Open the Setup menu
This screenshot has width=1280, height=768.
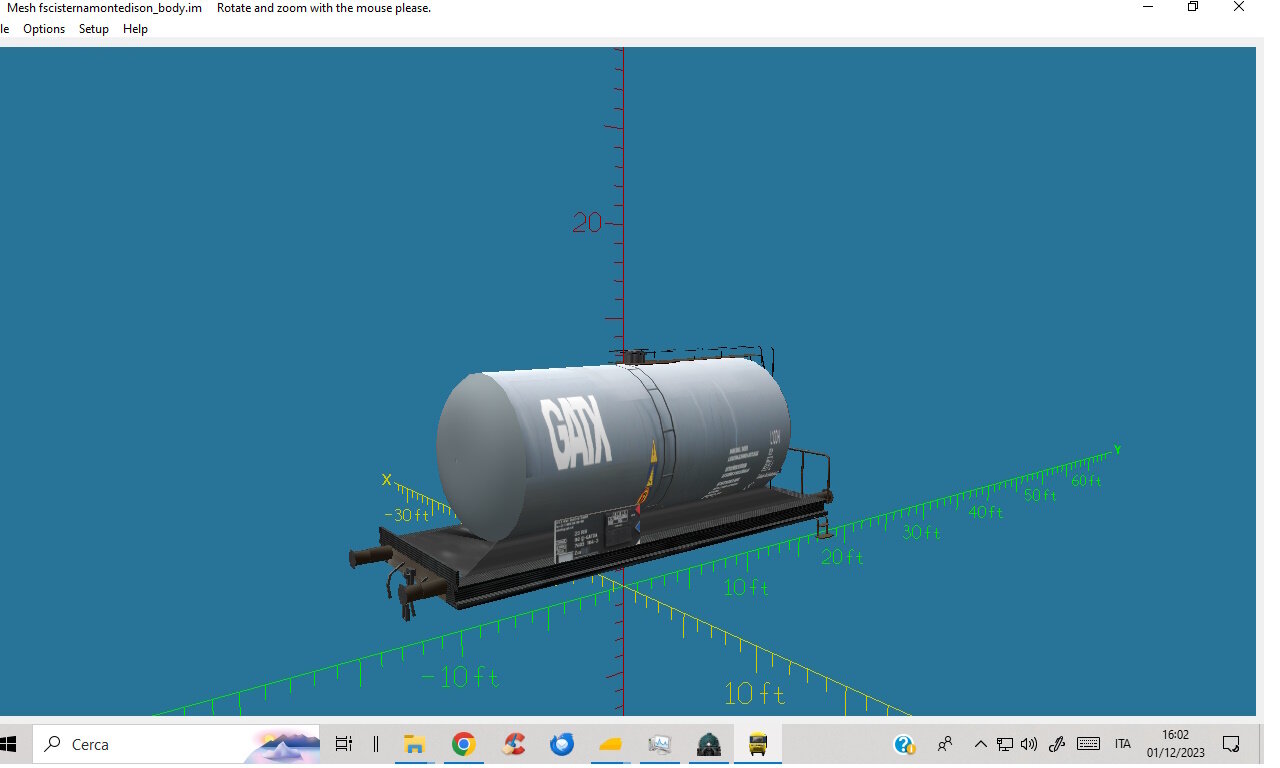(x=94, y=29)
